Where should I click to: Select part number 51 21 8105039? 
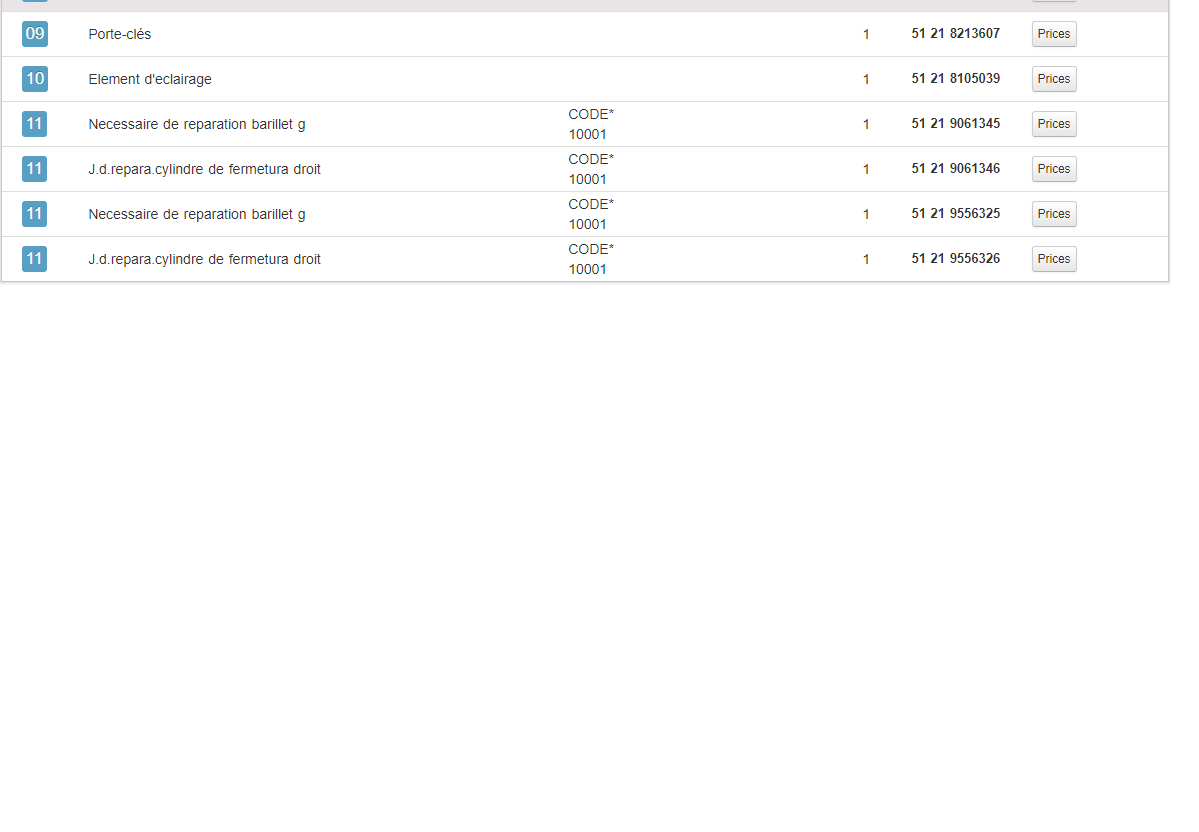point(955,79)
